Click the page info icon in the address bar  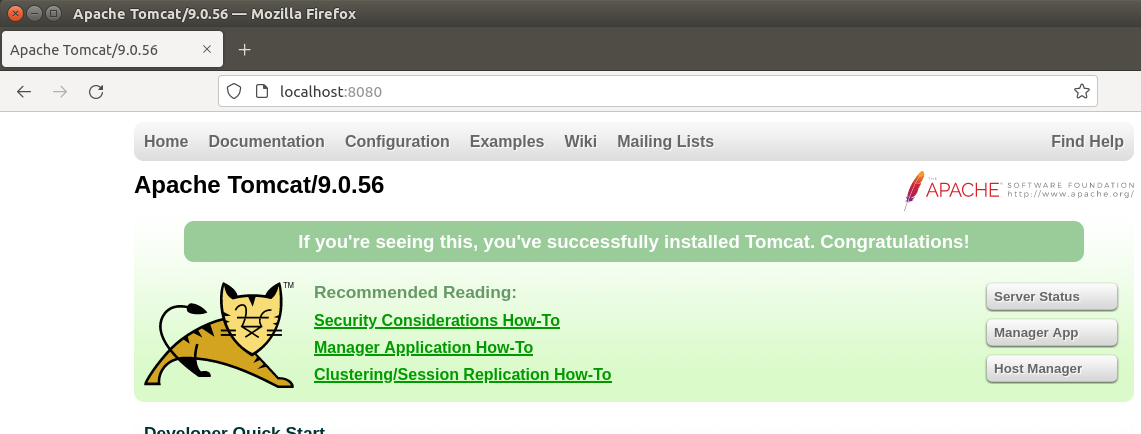pos(262,92)
